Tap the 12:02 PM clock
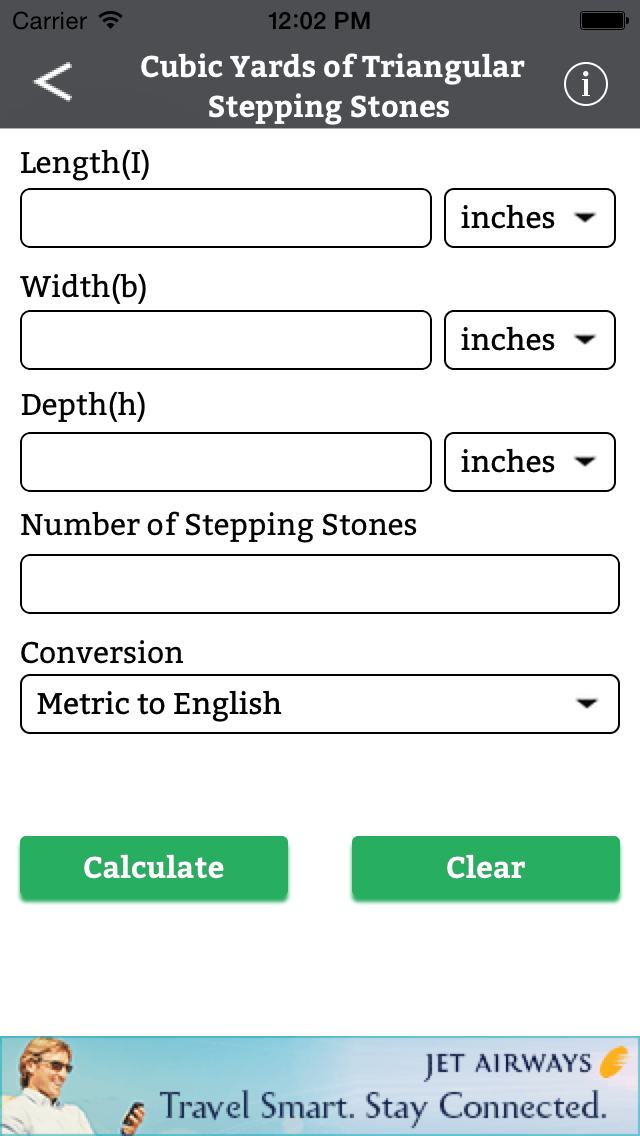The image size is (640, 1136). click(x=320, y=20)
